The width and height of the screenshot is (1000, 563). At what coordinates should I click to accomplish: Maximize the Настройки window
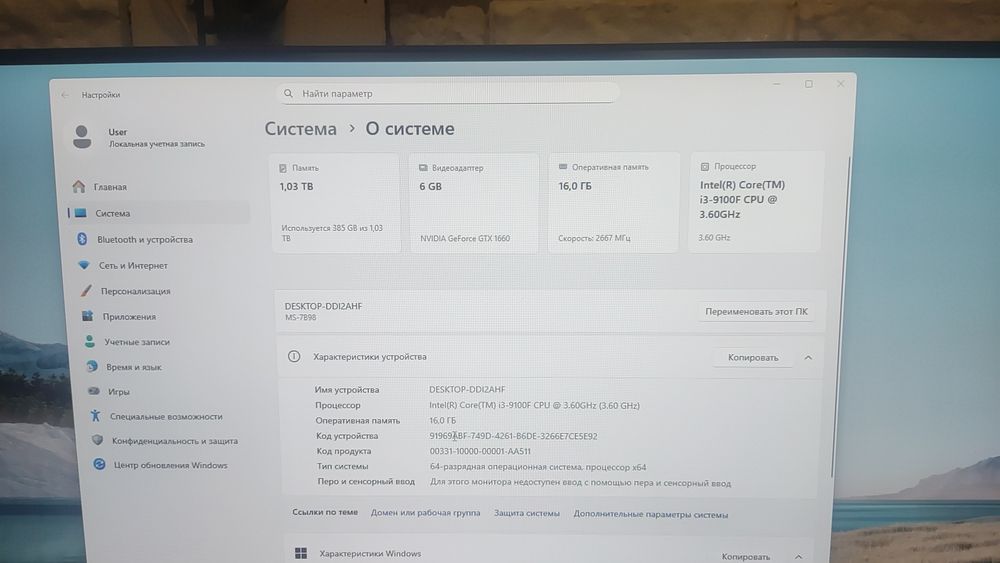click(x=809, y=84)
